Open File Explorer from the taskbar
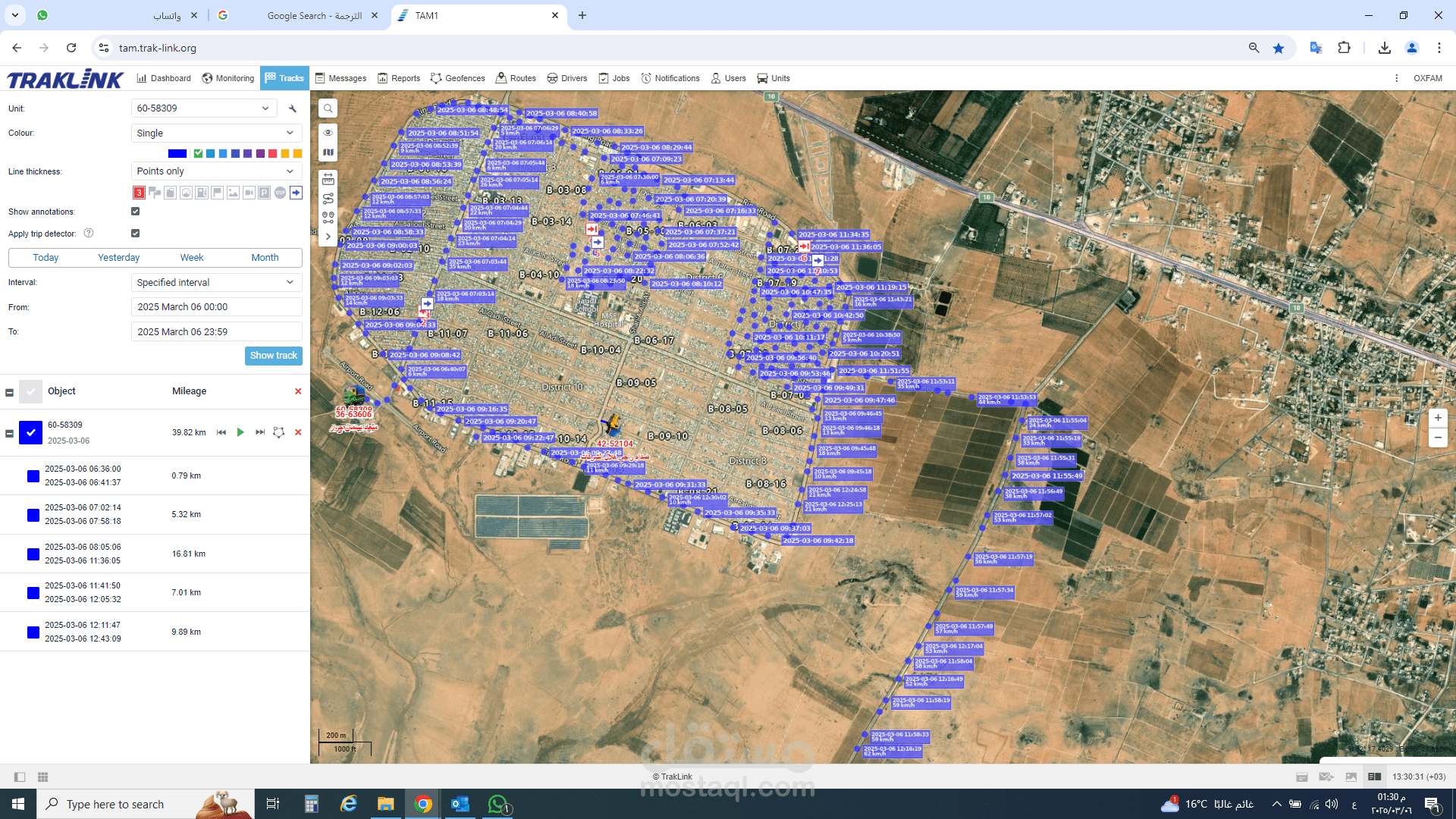The width and height of the screenshot is (1456, 819). point(386,804)
